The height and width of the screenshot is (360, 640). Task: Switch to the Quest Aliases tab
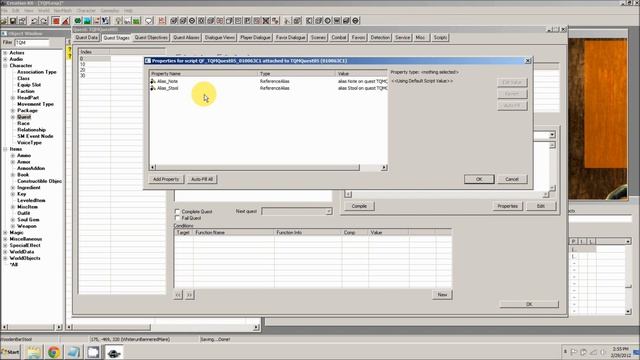186,38
